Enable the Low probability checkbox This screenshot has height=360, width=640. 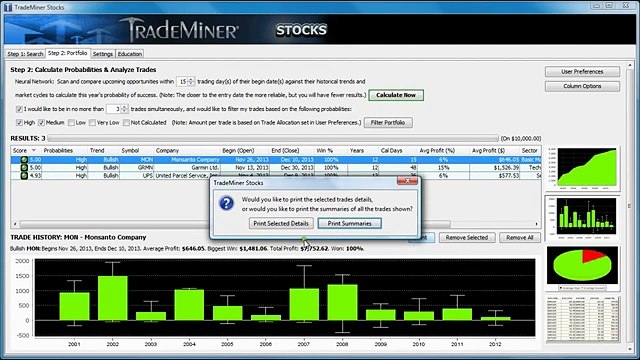pos(71,122)
